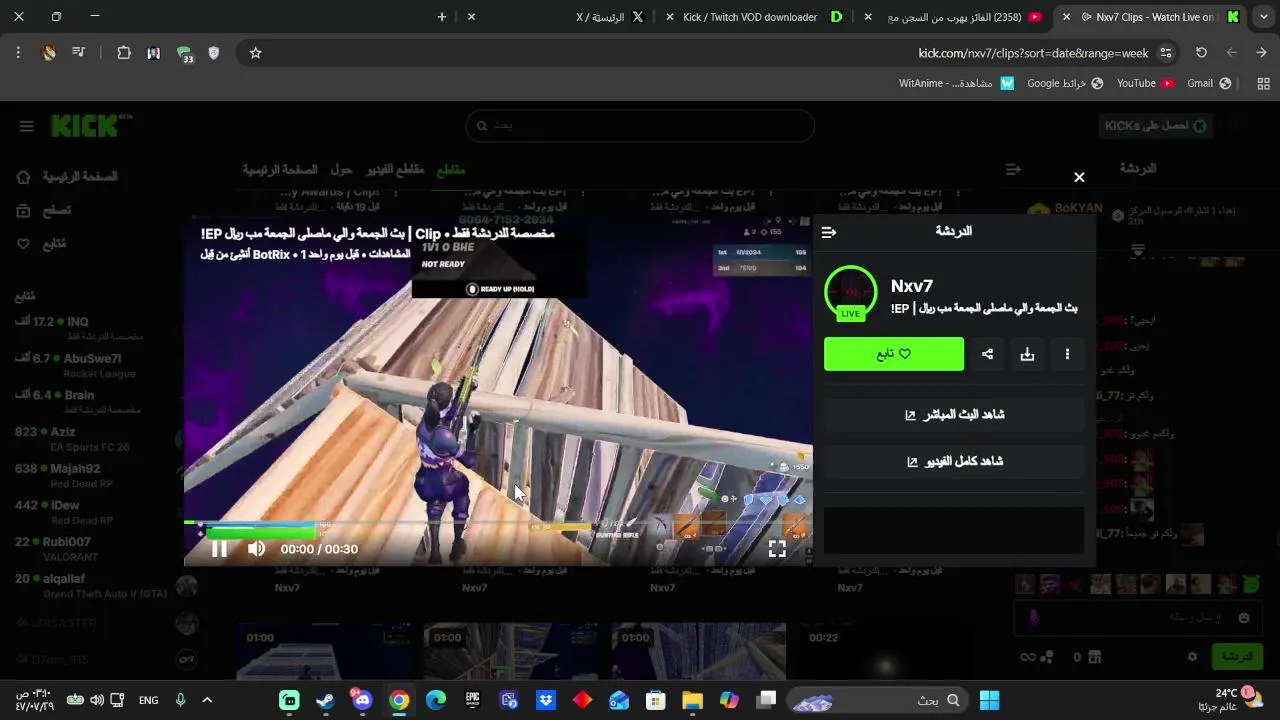This screenshot has height=720, width=1280.
Task: Open a new browser tab
Action: coord(441,17)
